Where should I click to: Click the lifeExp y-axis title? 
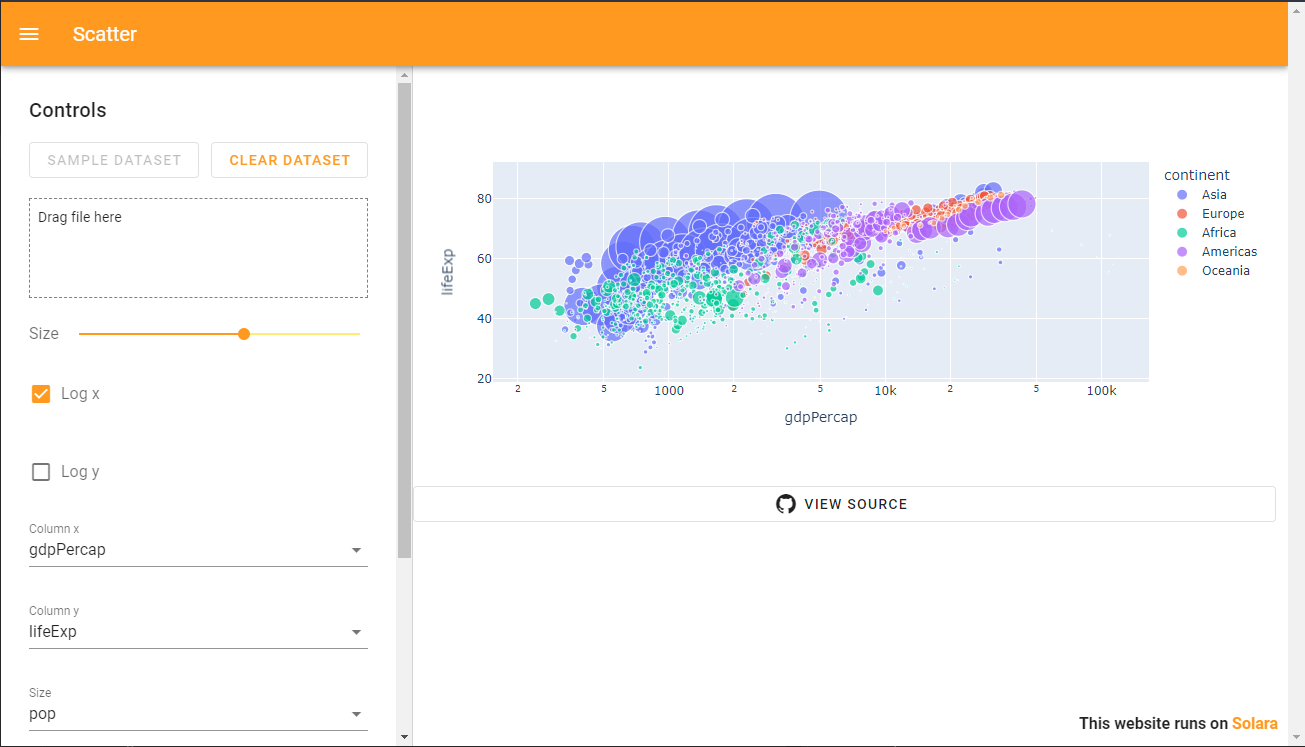(x=448, y=272)
